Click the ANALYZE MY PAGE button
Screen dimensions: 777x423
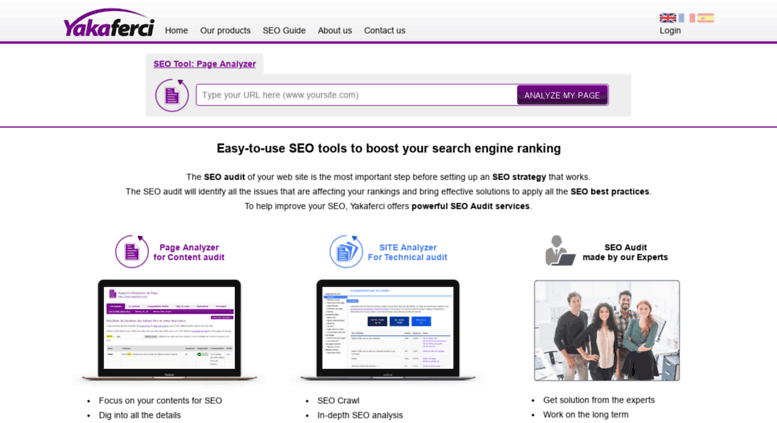coord(562,95)
